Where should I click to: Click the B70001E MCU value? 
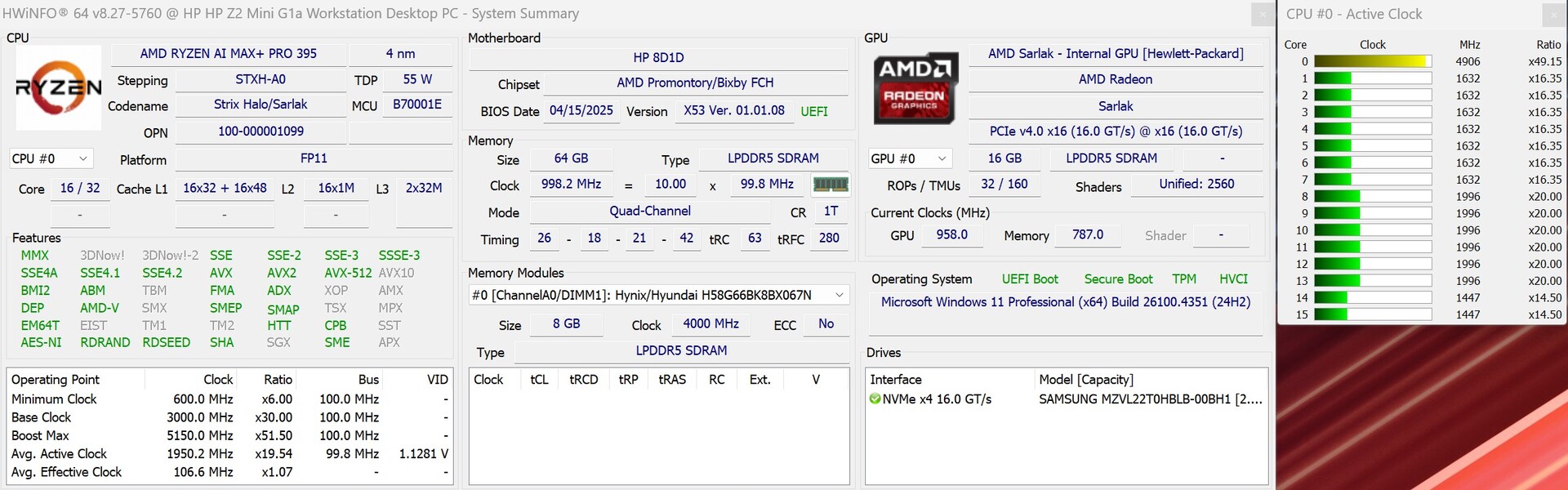point(417,105)
